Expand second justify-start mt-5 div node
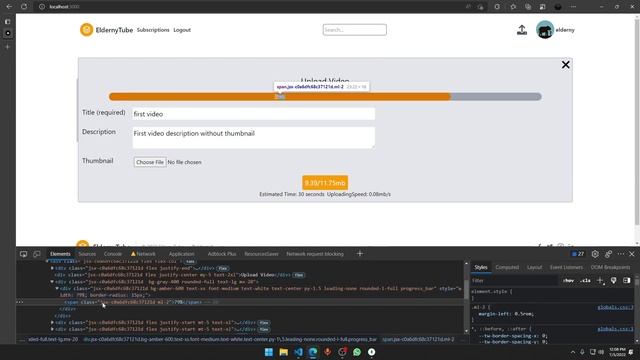This screenshot has height=360, width=640. (x=52, y=329)
